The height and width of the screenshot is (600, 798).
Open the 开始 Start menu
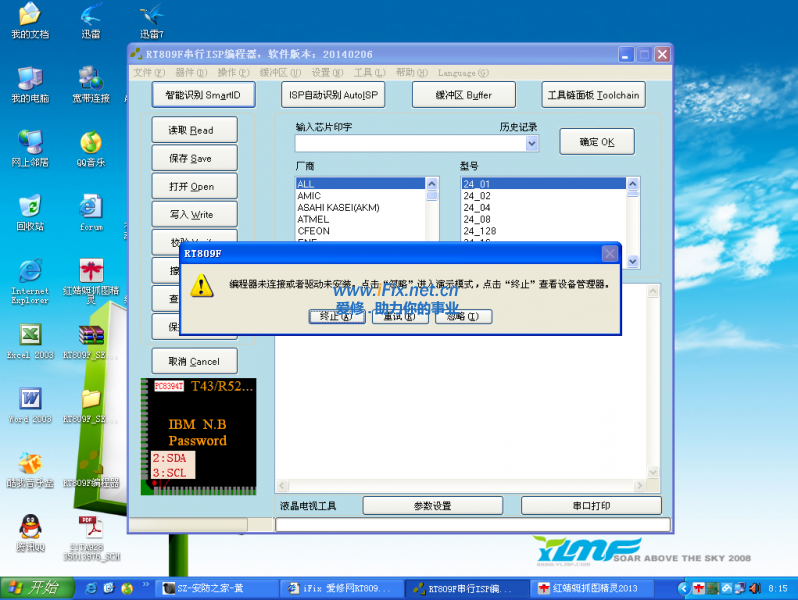32,589
